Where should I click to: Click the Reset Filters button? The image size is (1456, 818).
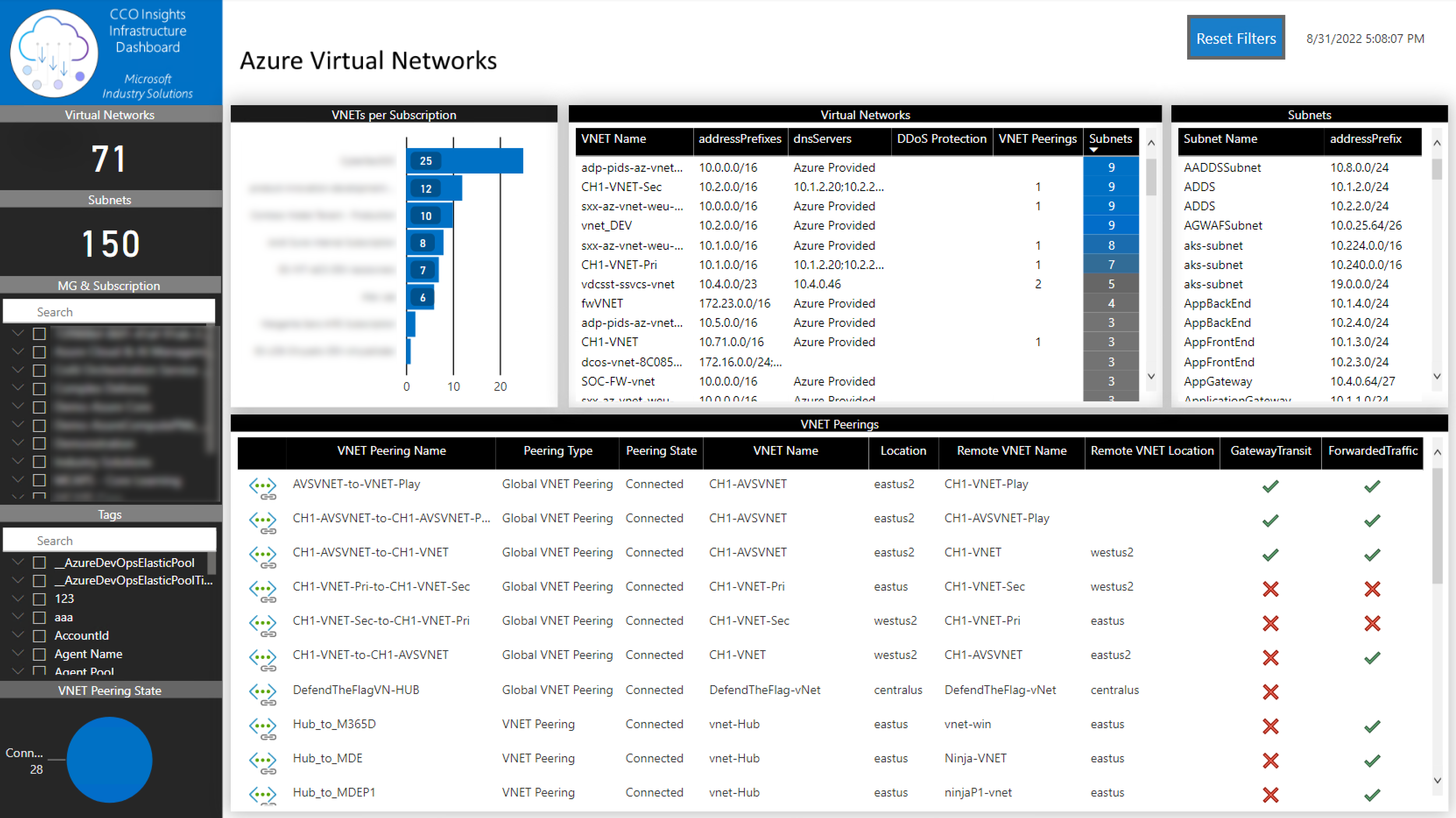click(1236, 38)
